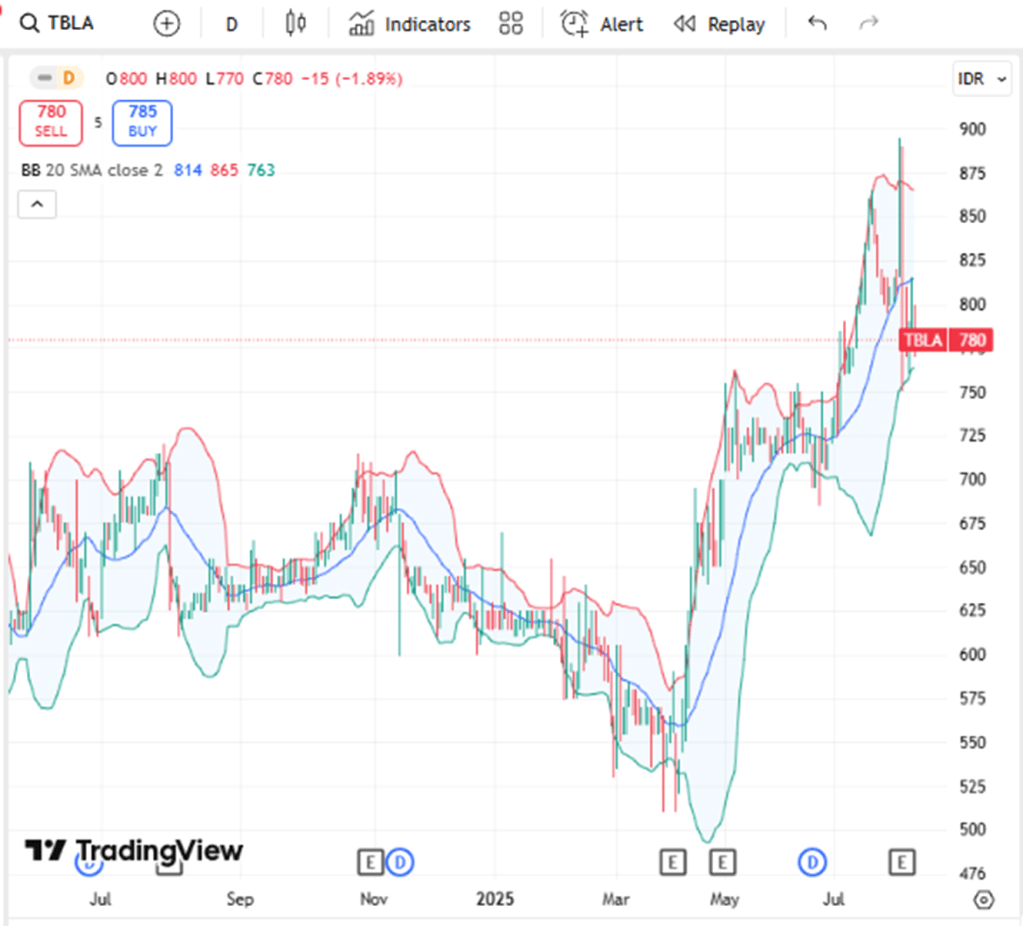Click the red 780 SELL button

[51, 122]
